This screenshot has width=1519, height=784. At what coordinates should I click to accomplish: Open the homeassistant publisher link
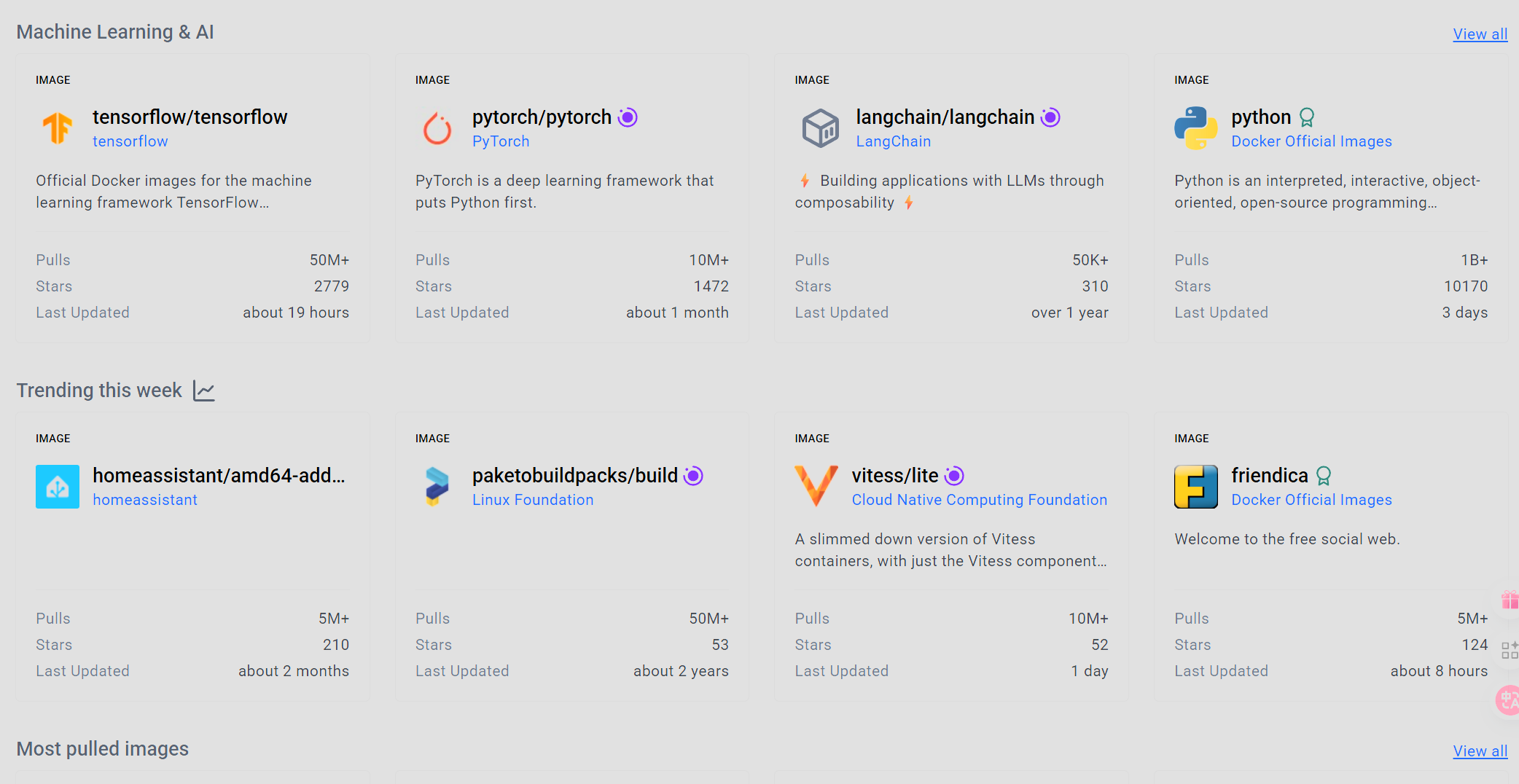point(145,500)
